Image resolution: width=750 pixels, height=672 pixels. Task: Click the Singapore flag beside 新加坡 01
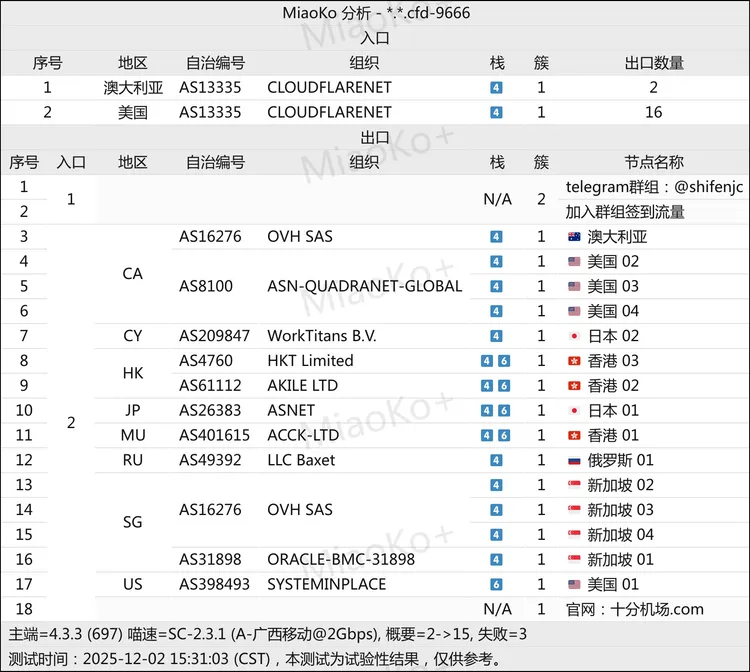click(573, 559)
